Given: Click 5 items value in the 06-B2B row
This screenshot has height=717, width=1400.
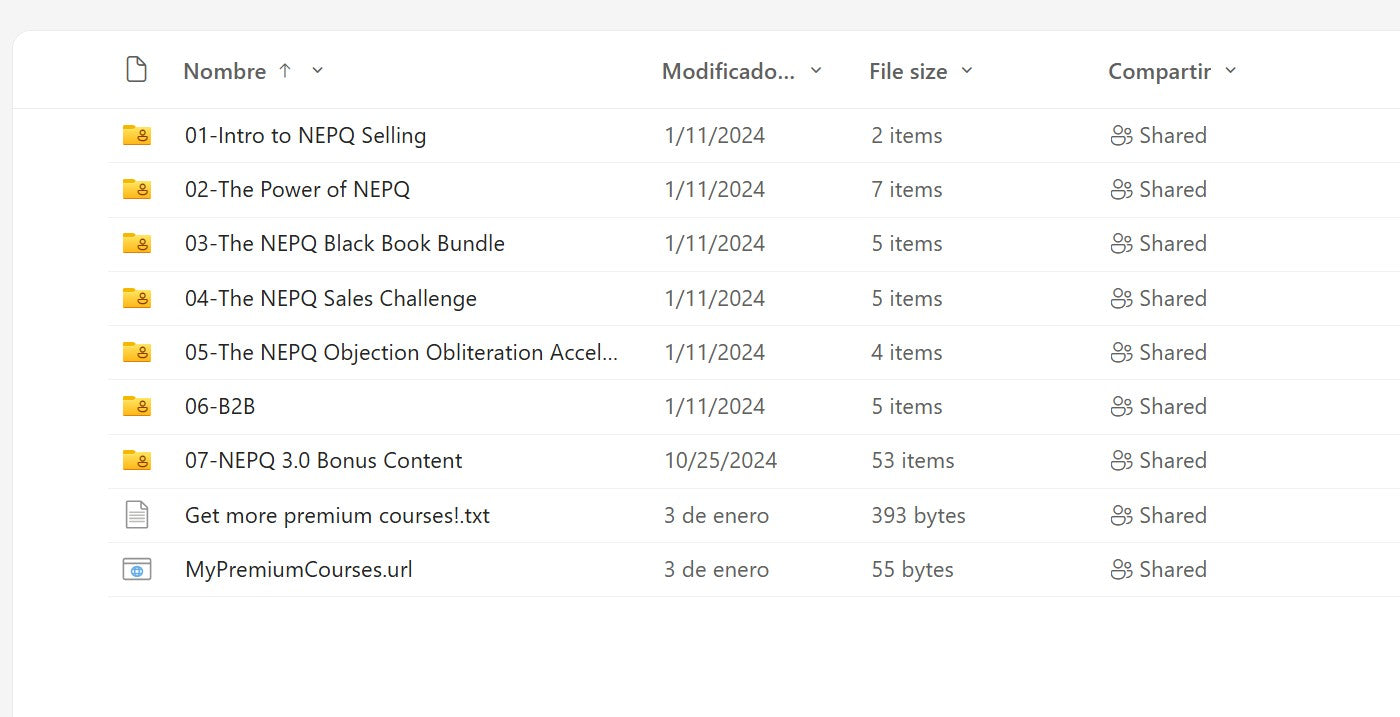Looking at the screenshot, I should click(907, 406).
